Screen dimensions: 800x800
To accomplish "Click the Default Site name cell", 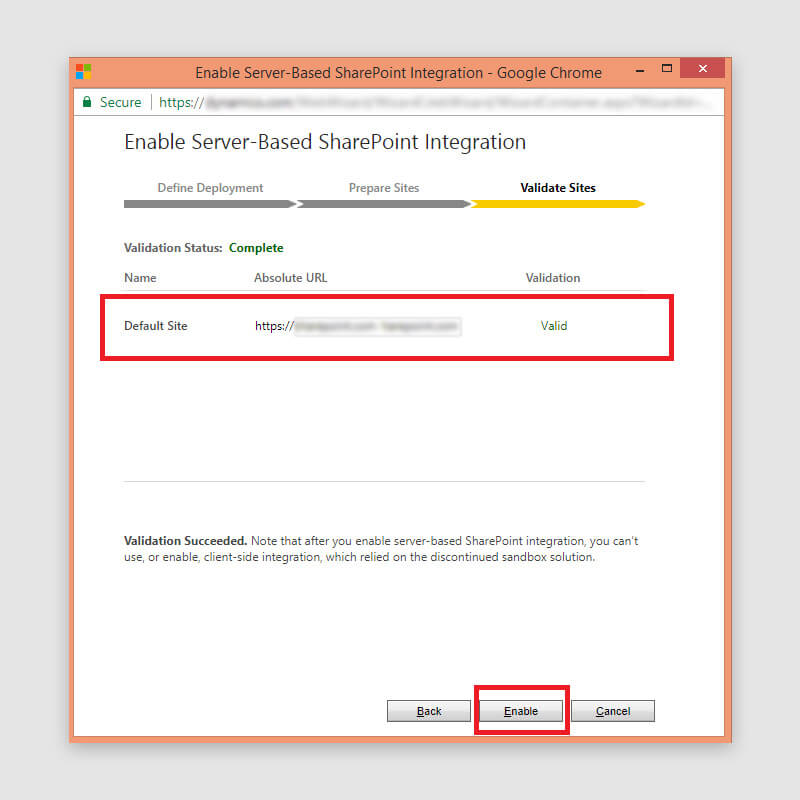I will 156,326.
